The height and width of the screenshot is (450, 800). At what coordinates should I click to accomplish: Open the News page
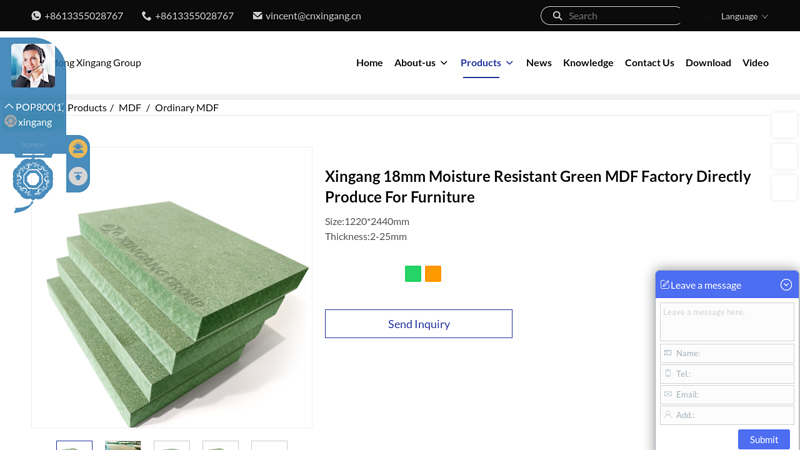click(x=539, y=63)
